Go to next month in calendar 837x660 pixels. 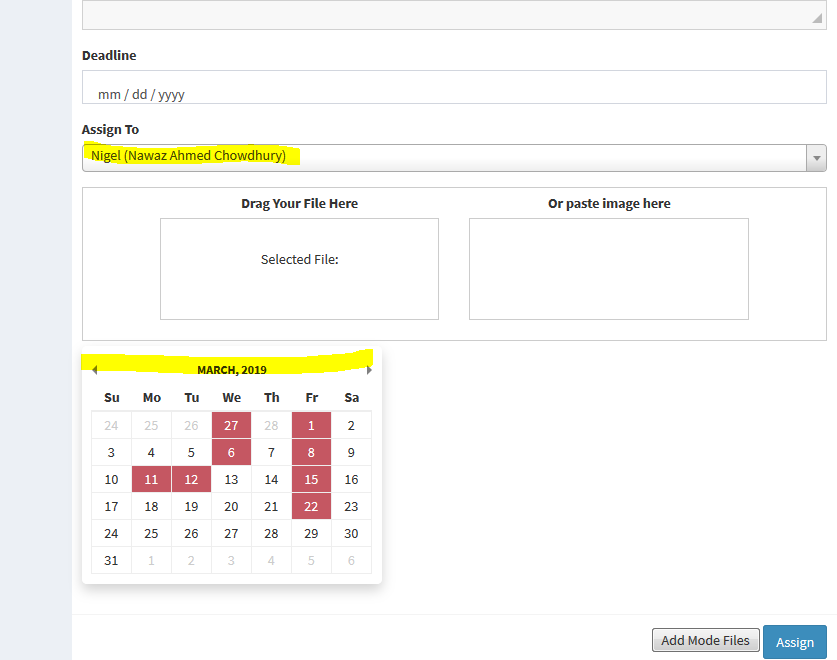point(369,370)
